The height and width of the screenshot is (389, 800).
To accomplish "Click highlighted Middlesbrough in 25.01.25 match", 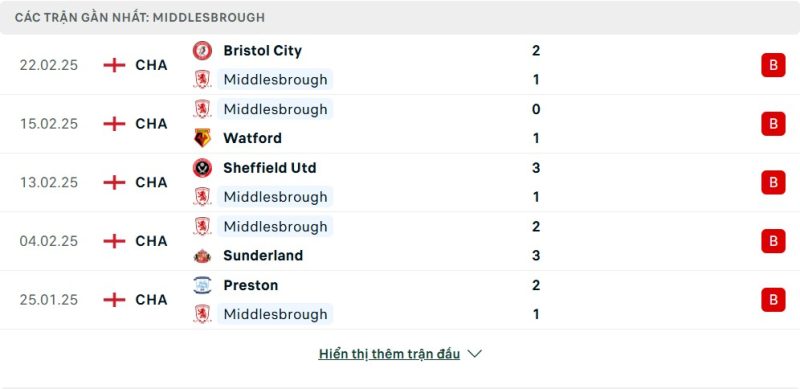I will (276, 314).
